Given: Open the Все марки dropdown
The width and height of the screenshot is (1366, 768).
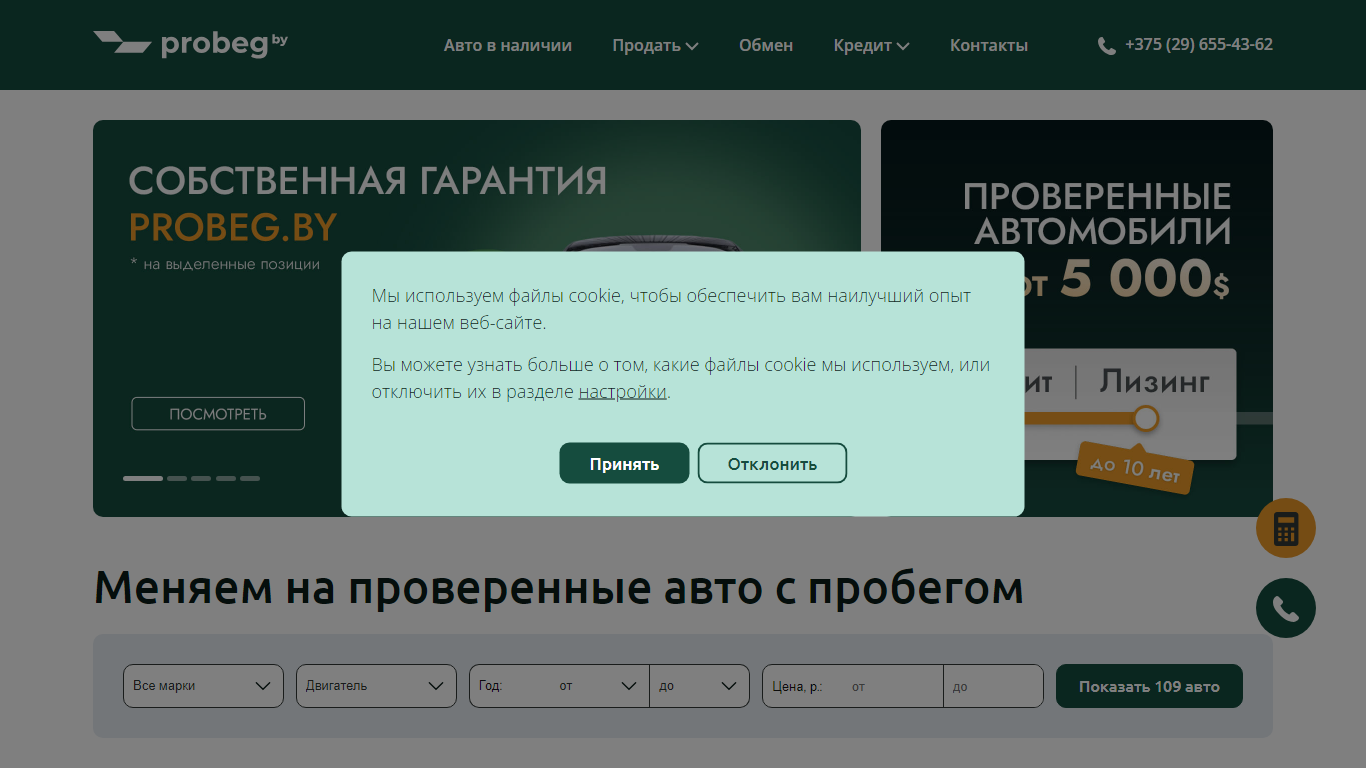Looking at the screenshot, I should coord(203,686).
